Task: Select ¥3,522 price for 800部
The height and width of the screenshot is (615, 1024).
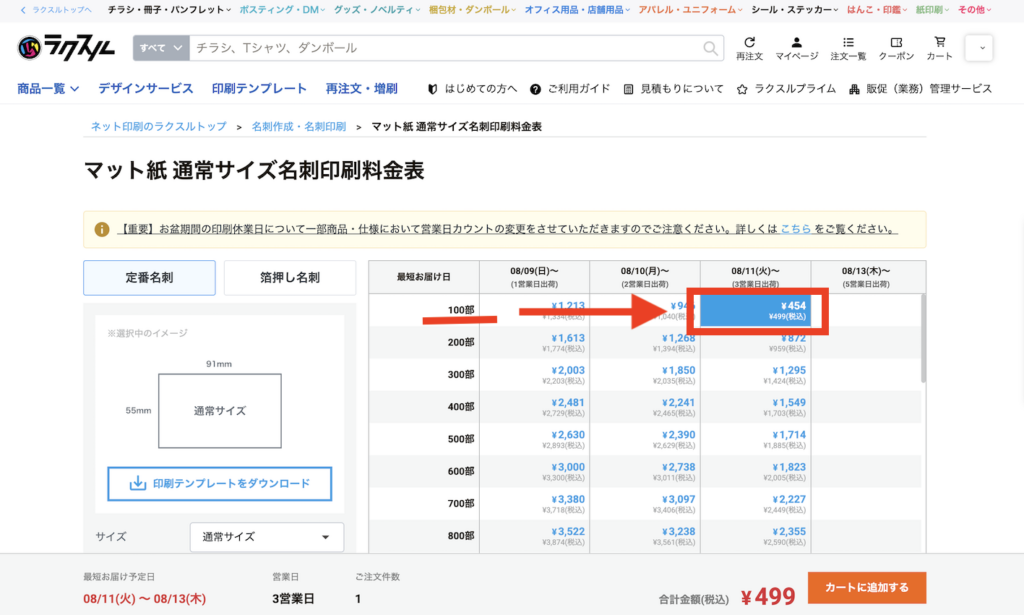Action: click(x=534, y=536)
